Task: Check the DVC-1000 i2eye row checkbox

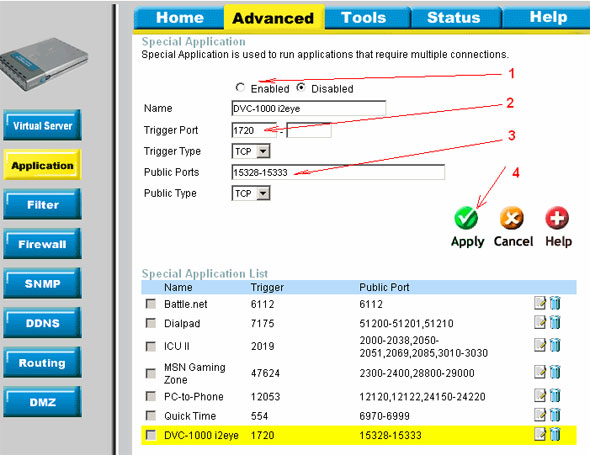Action: (x=151, y=435)
